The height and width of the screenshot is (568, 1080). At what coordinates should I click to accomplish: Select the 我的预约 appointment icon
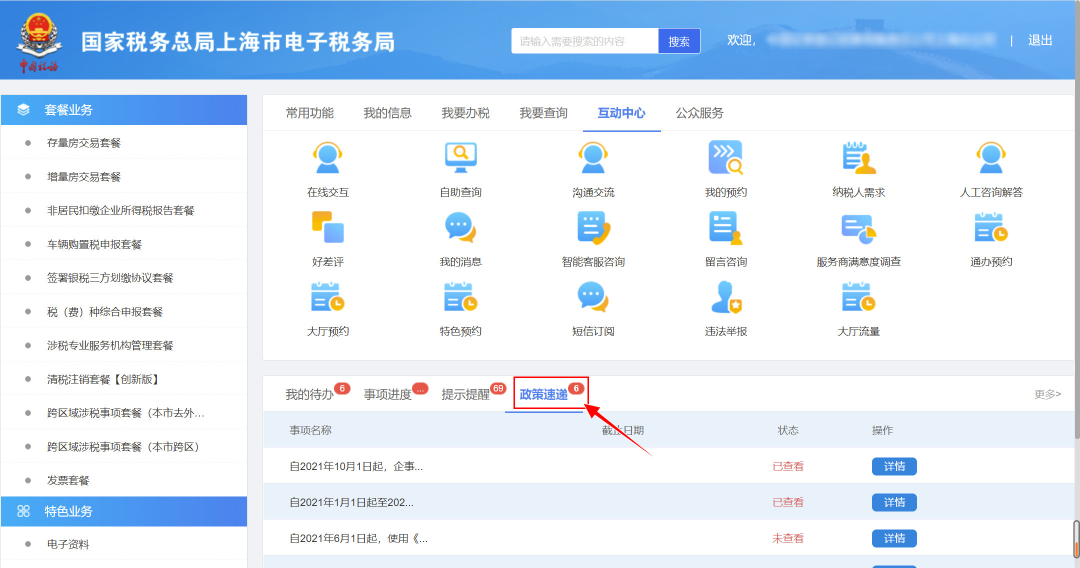click(x=725, y=158)
